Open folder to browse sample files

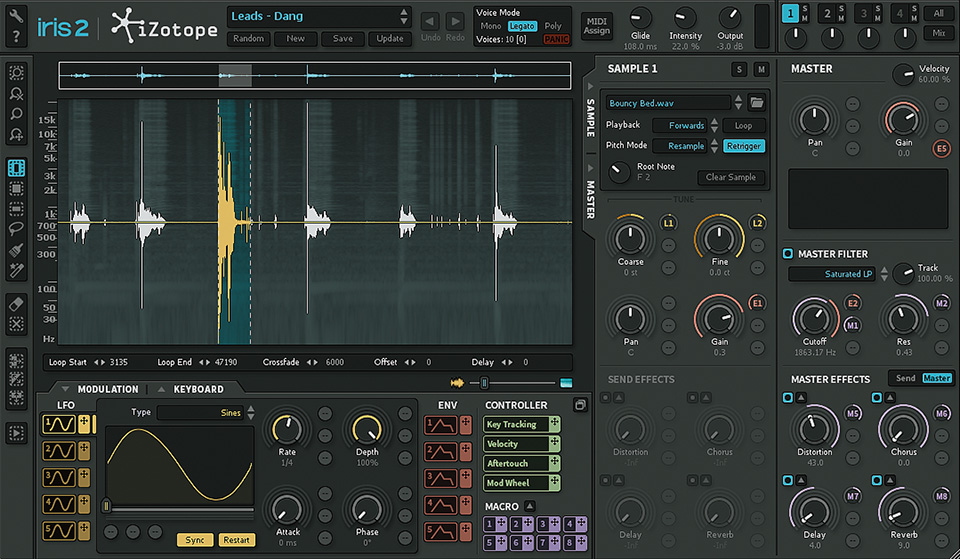coord(757,103)
